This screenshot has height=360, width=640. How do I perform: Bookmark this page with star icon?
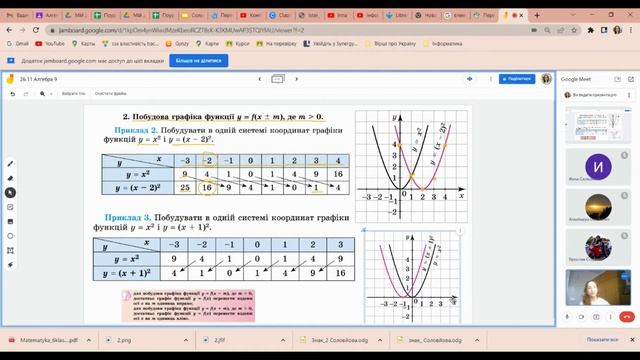(574, 30)
